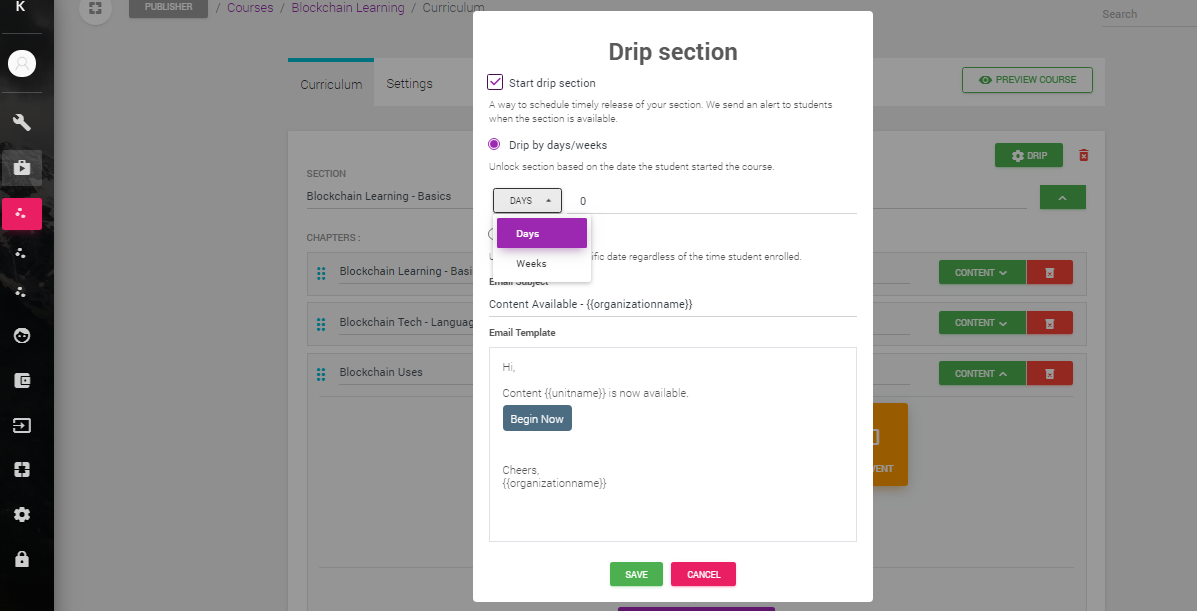
Task: Click the CHAPTERS : label
Action: tap(334, 238)
